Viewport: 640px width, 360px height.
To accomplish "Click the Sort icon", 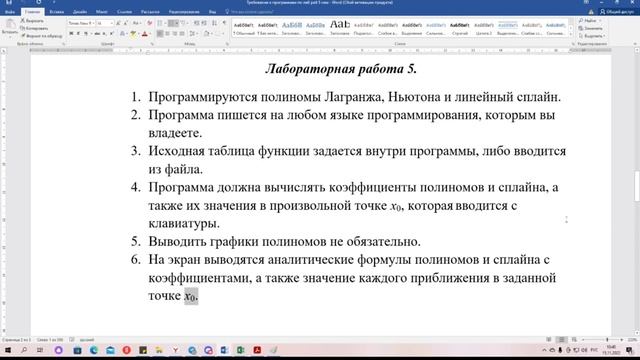I will click(215, 23).
